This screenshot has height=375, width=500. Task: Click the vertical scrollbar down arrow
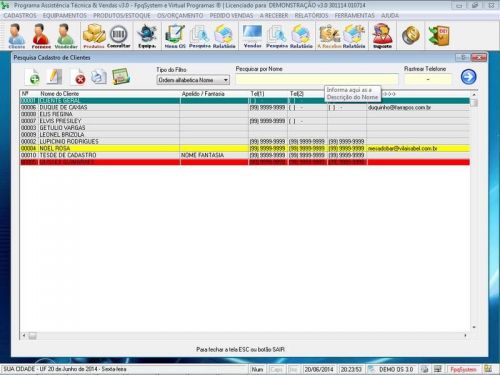click(474, 327)
